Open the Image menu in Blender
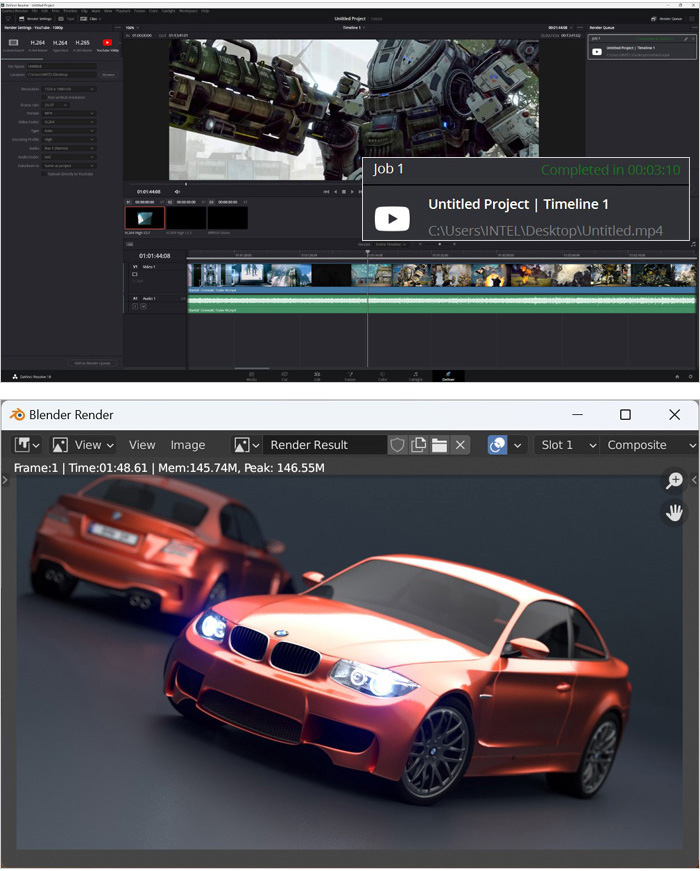This screenshot has height=871, width=700. click(187, 445)
